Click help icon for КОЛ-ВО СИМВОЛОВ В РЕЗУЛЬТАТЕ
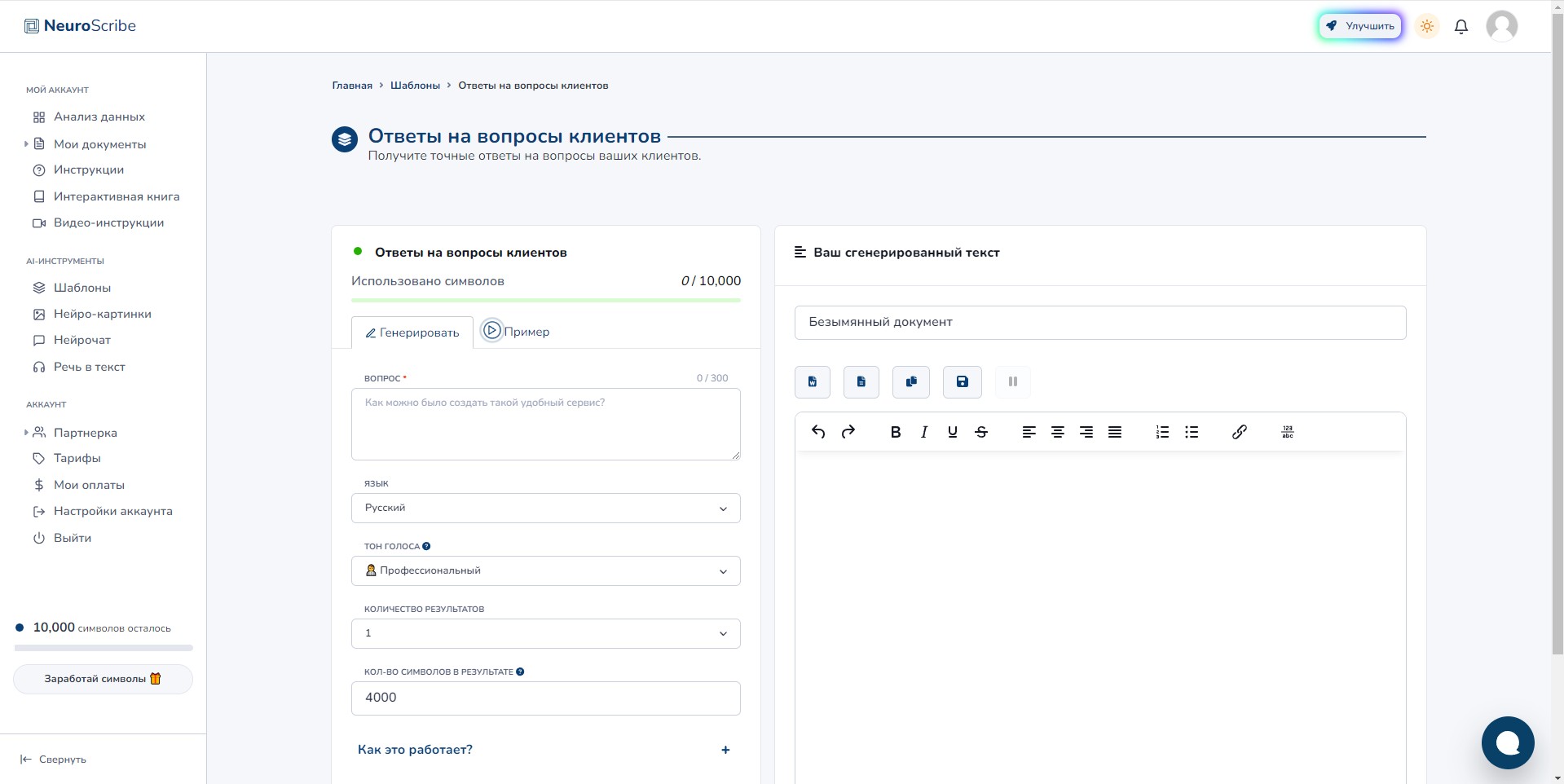This screenshot has width=1564, height=784. pyautogui.click(x=520, y=672)
